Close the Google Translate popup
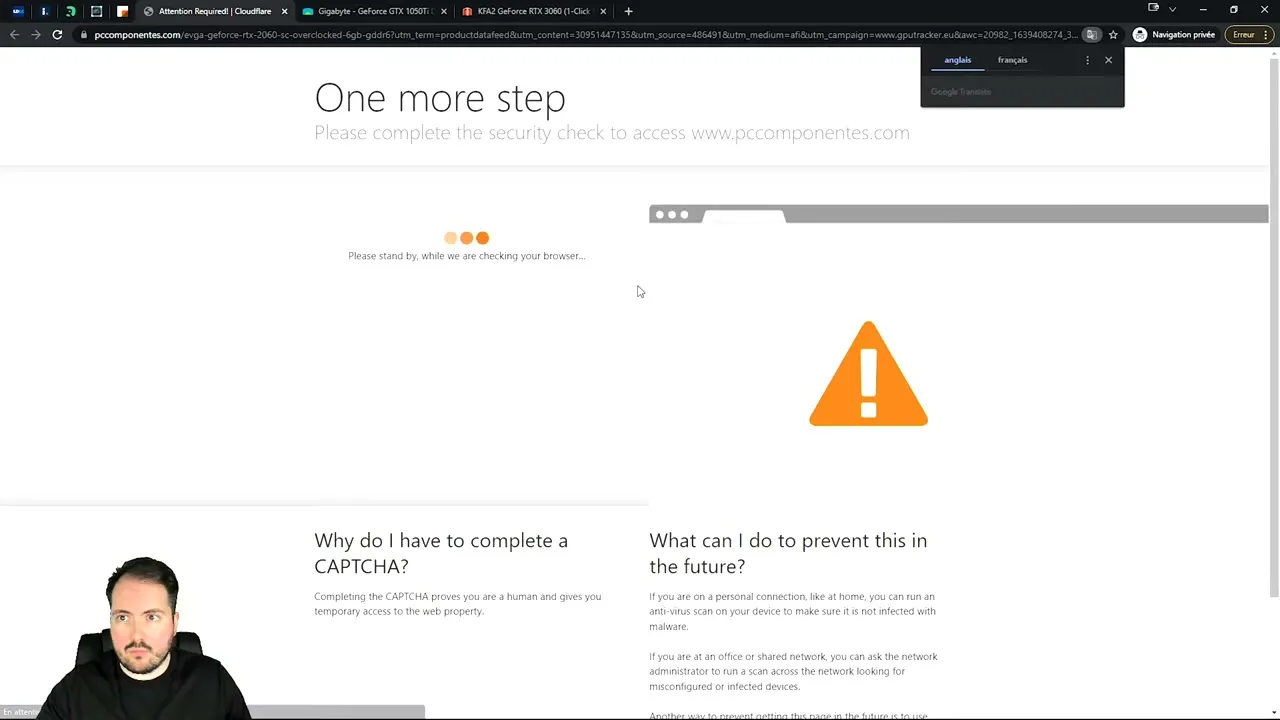This screenshot has width=1280, height=720. (1108, 60)
